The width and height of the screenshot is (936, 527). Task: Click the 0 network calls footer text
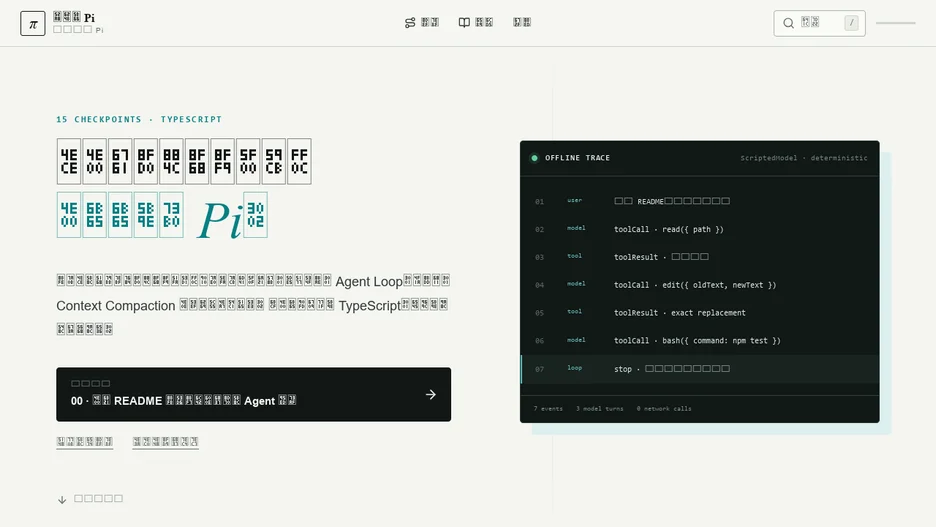(x=664, y=409)
